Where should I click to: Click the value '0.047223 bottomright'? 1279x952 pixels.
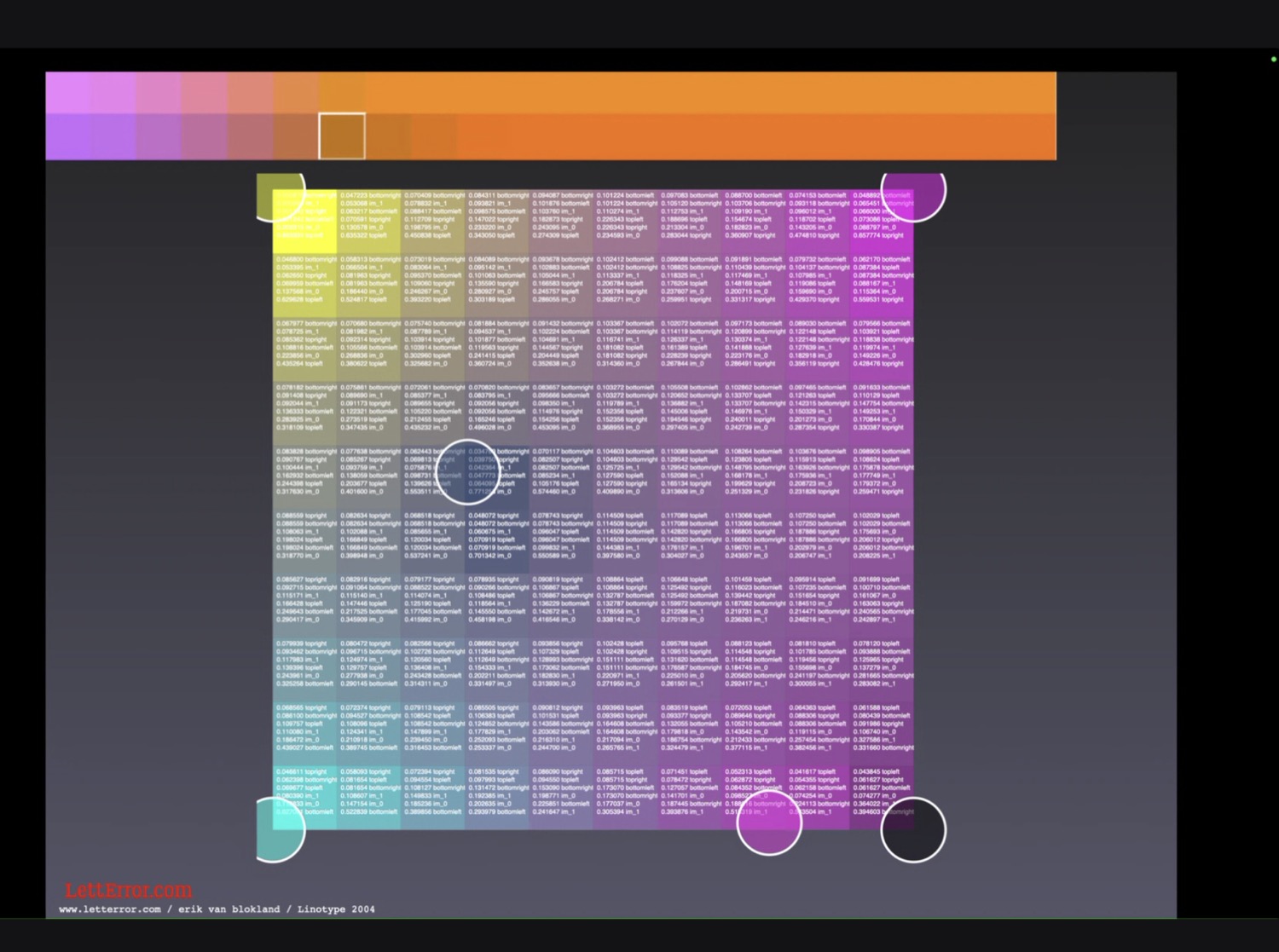click(370, 195)
